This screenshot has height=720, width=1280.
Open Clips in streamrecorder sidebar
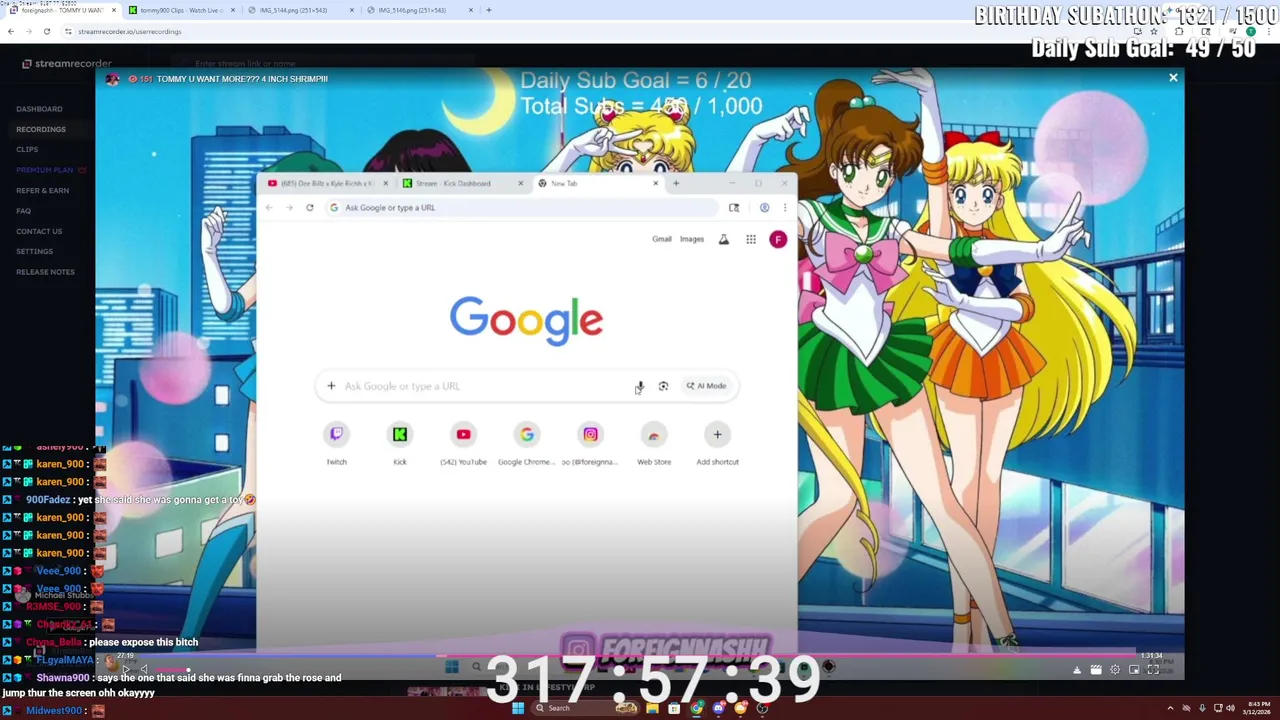pyautogui.click(x=27, y=150)
